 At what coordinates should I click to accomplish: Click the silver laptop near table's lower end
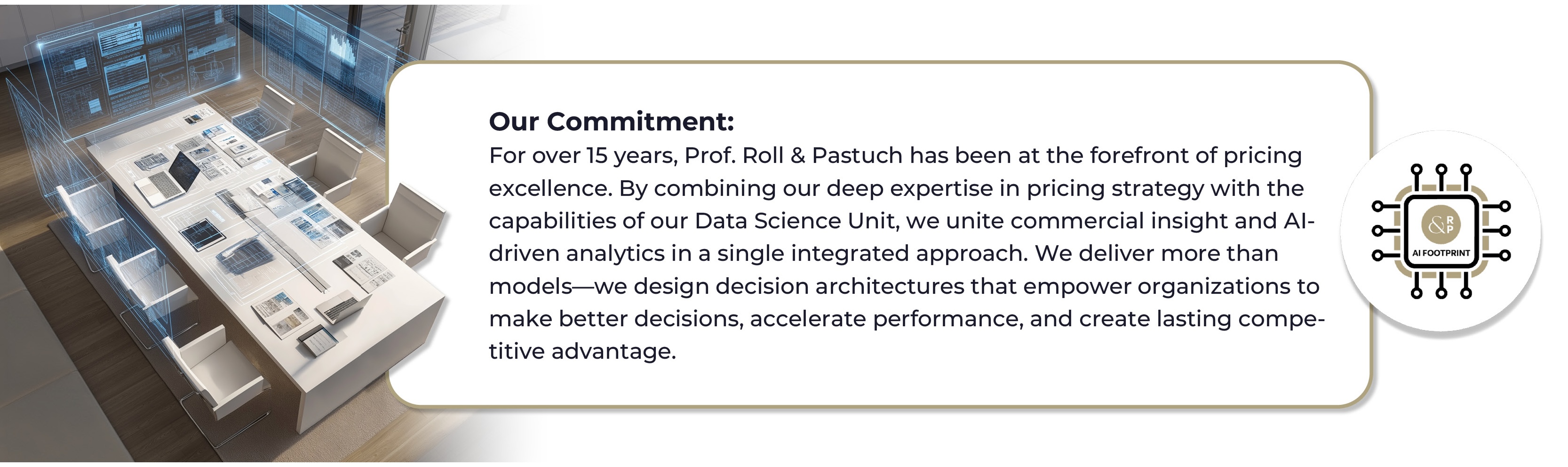(344, 306)
